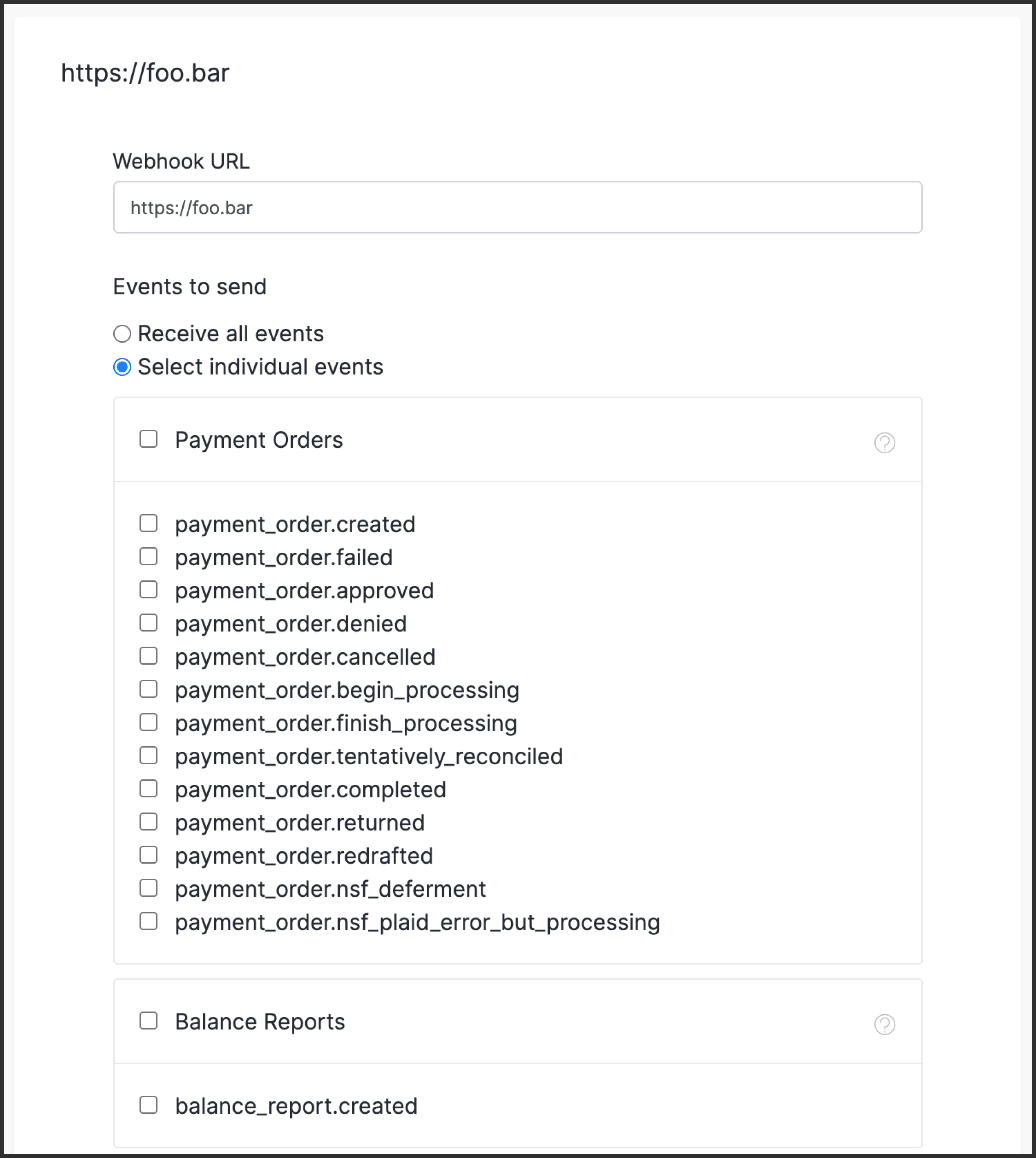Enable payment_order.created event
The height and width of the screenshot is (1158, 1036).
click(x=149, y=523)
